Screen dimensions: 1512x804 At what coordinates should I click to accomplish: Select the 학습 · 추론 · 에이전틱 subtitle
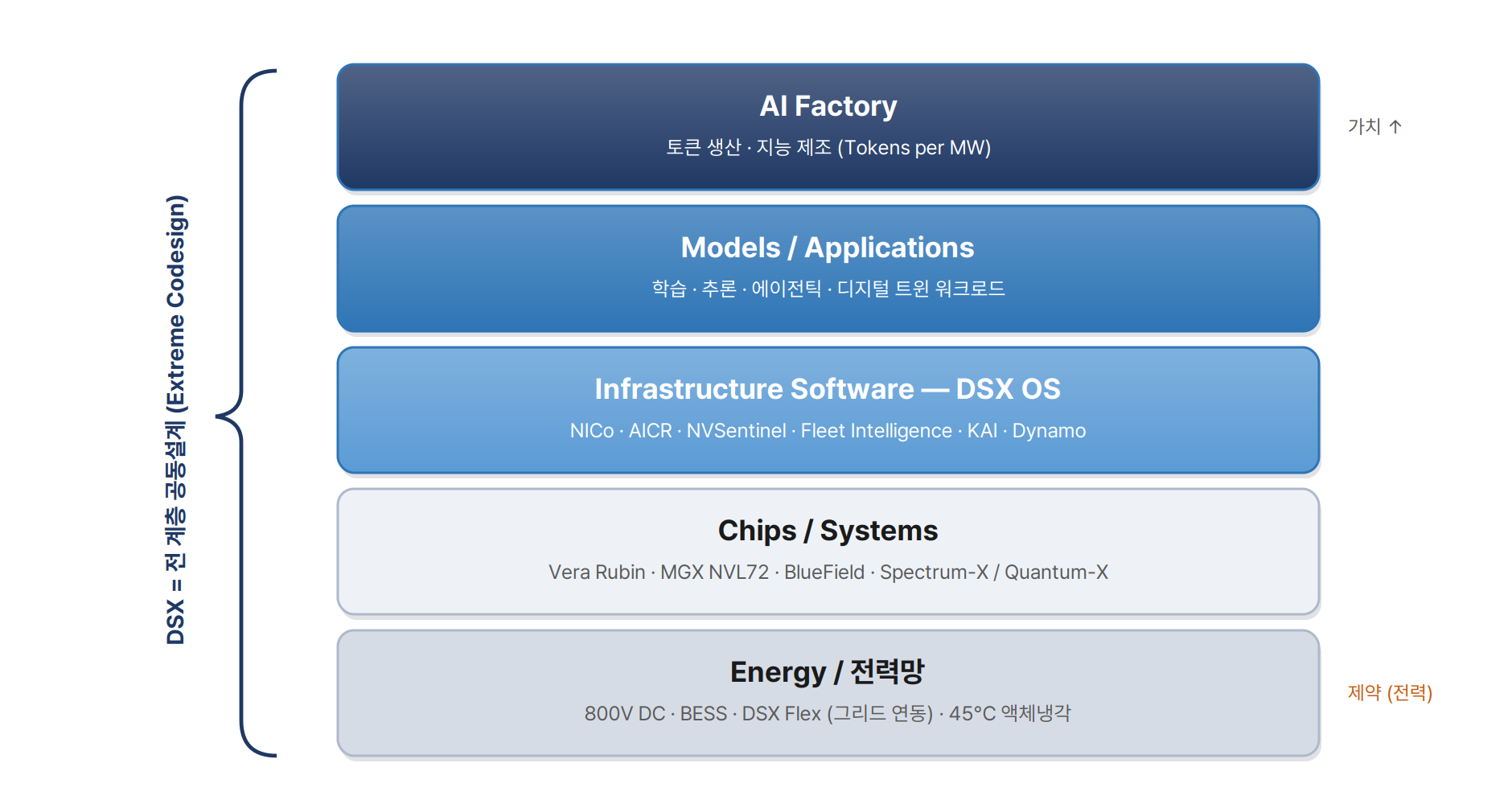[x=737, y=289]
